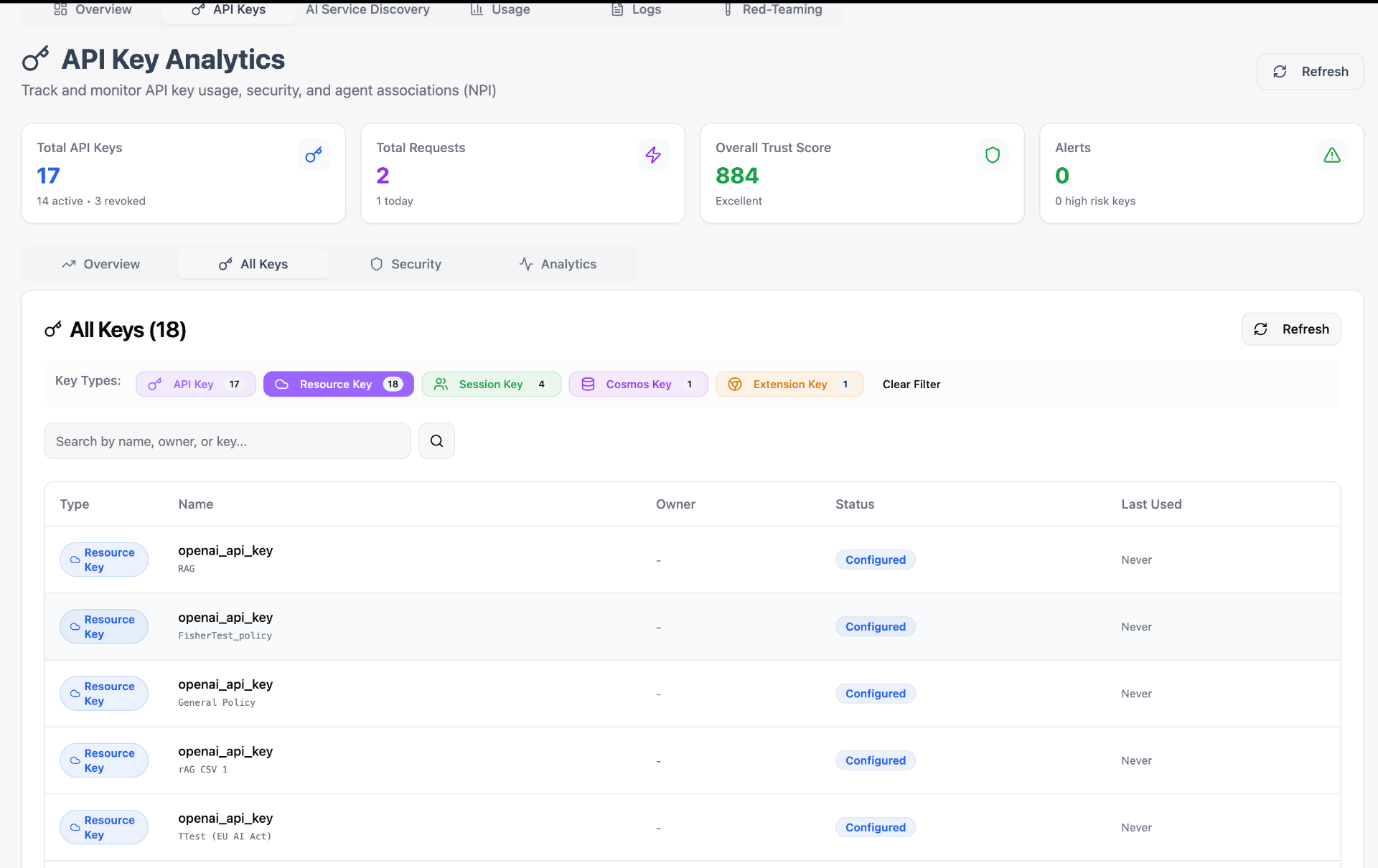The height and width of the screenshot is (868, 1378).
Task: Click the shield icon in Overall Trust Score card
Action: tap(993, 155)
